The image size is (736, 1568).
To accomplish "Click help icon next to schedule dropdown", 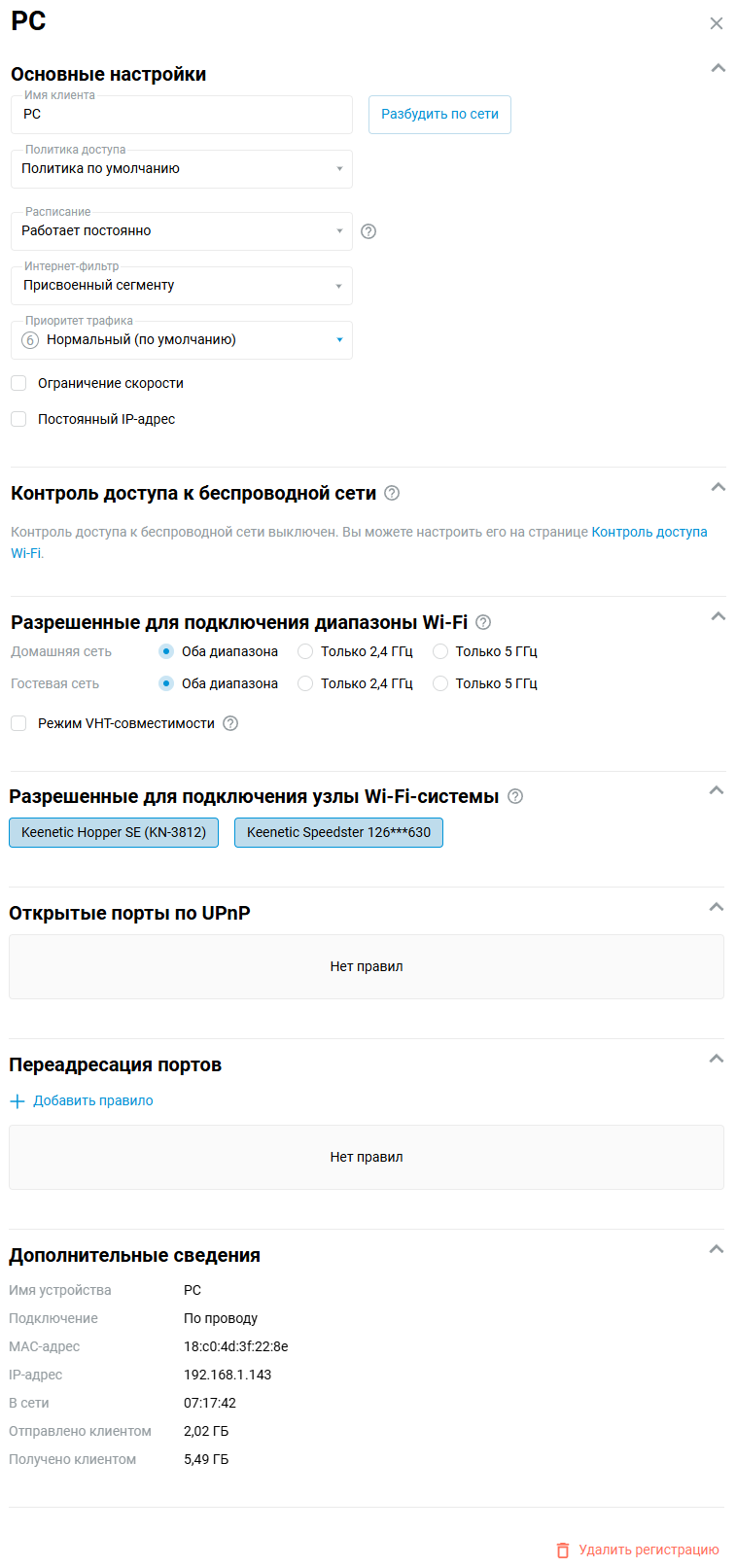I will coord(368,231).
